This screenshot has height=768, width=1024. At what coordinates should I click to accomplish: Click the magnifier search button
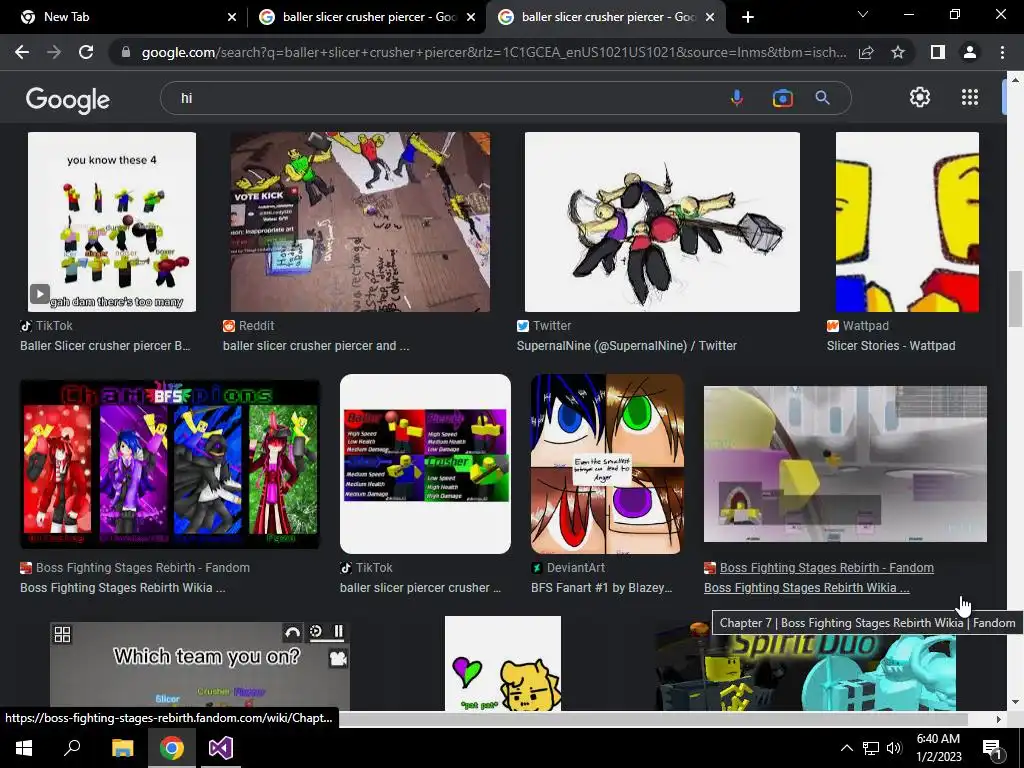(822, 98)
